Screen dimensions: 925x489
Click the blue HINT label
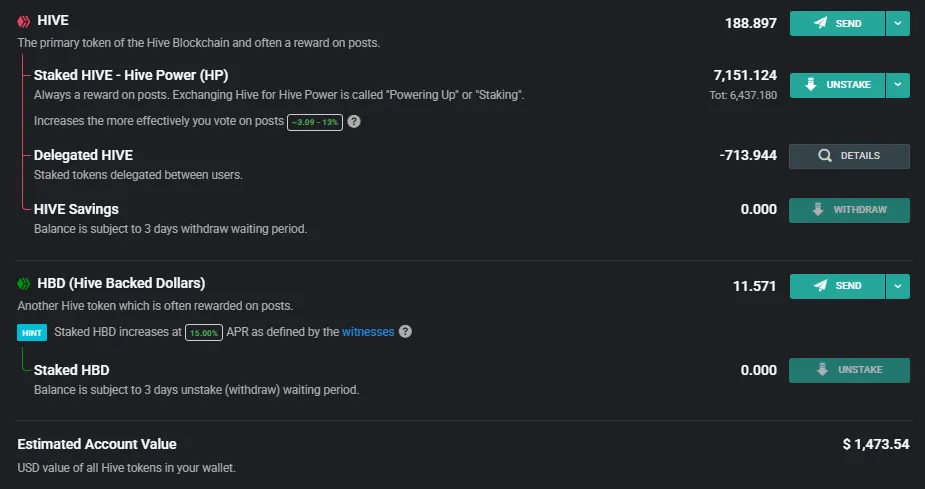[32, 333]
